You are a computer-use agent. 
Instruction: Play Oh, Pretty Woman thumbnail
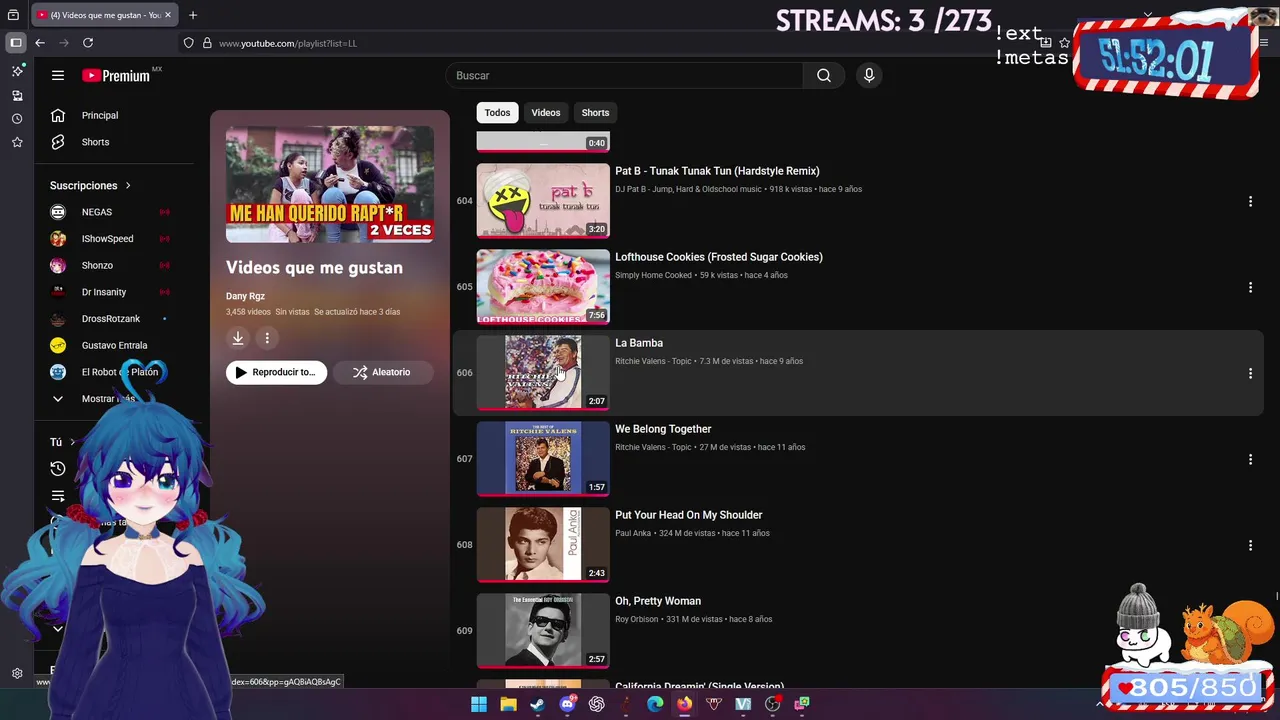pos(543,631)
